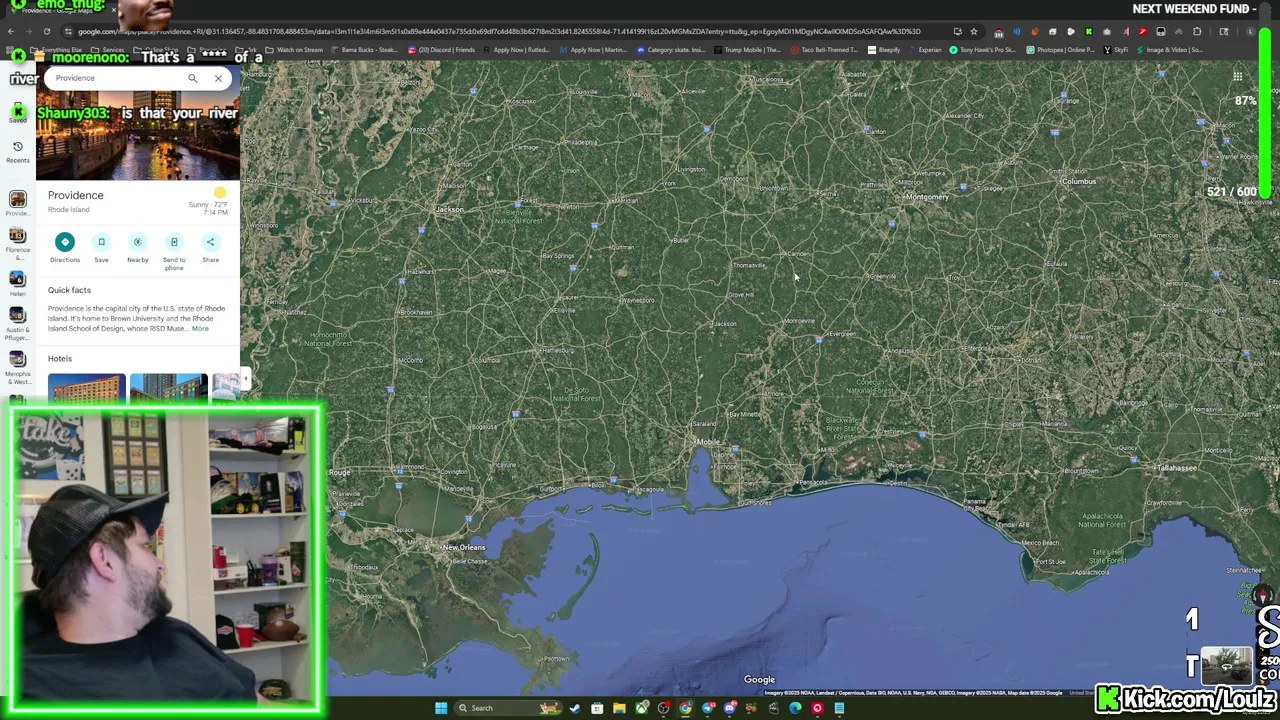1280x720 pixels.
Task: Go back in browser history
Action: click(10, 31)
